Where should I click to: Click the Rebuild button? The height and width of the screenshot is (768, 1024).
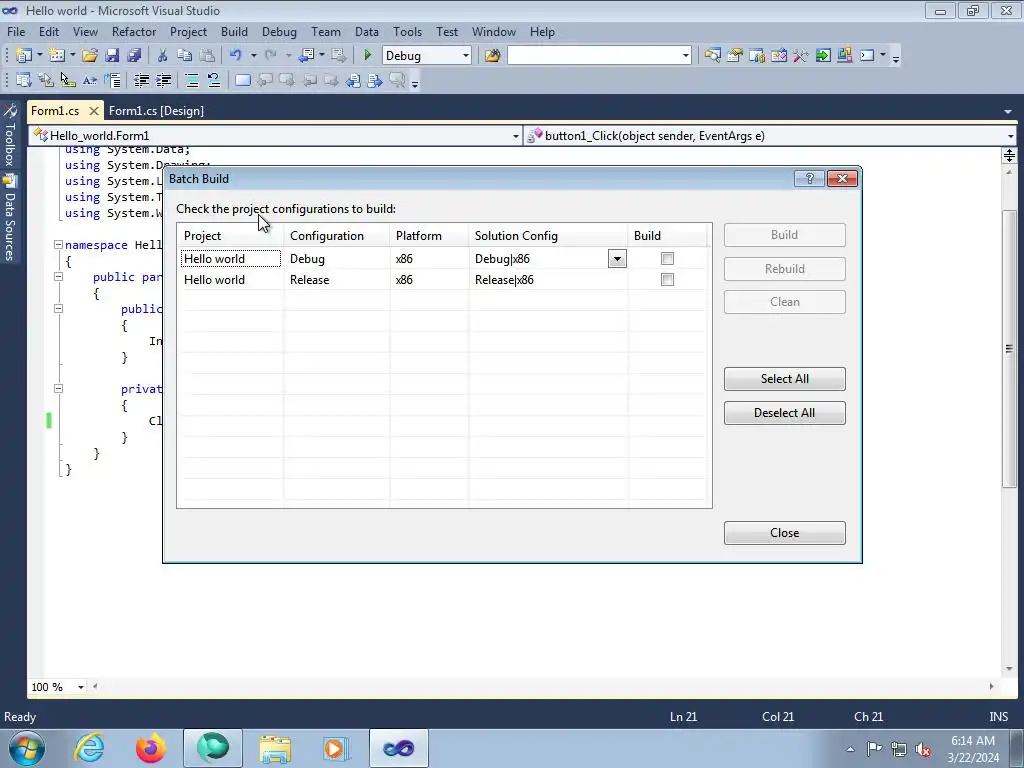784,268
